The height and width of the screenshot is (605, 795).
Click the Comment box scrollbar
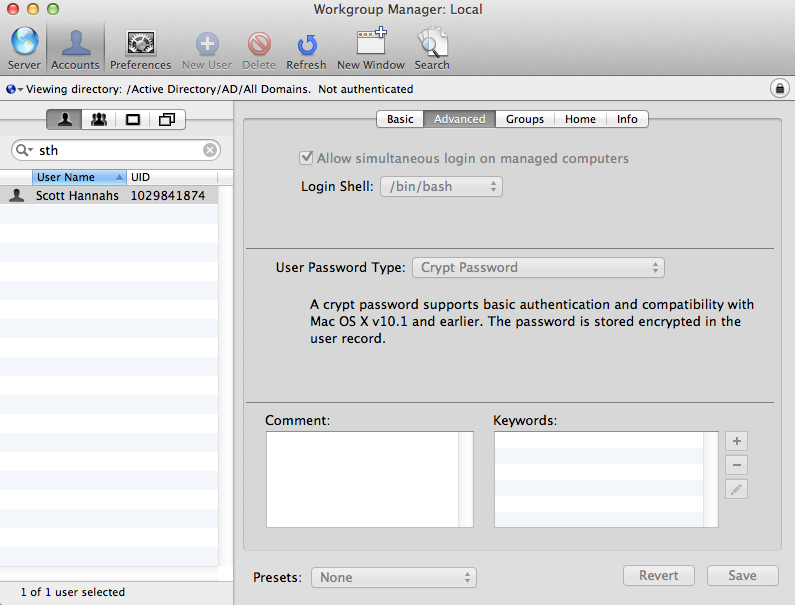[466, 479]
